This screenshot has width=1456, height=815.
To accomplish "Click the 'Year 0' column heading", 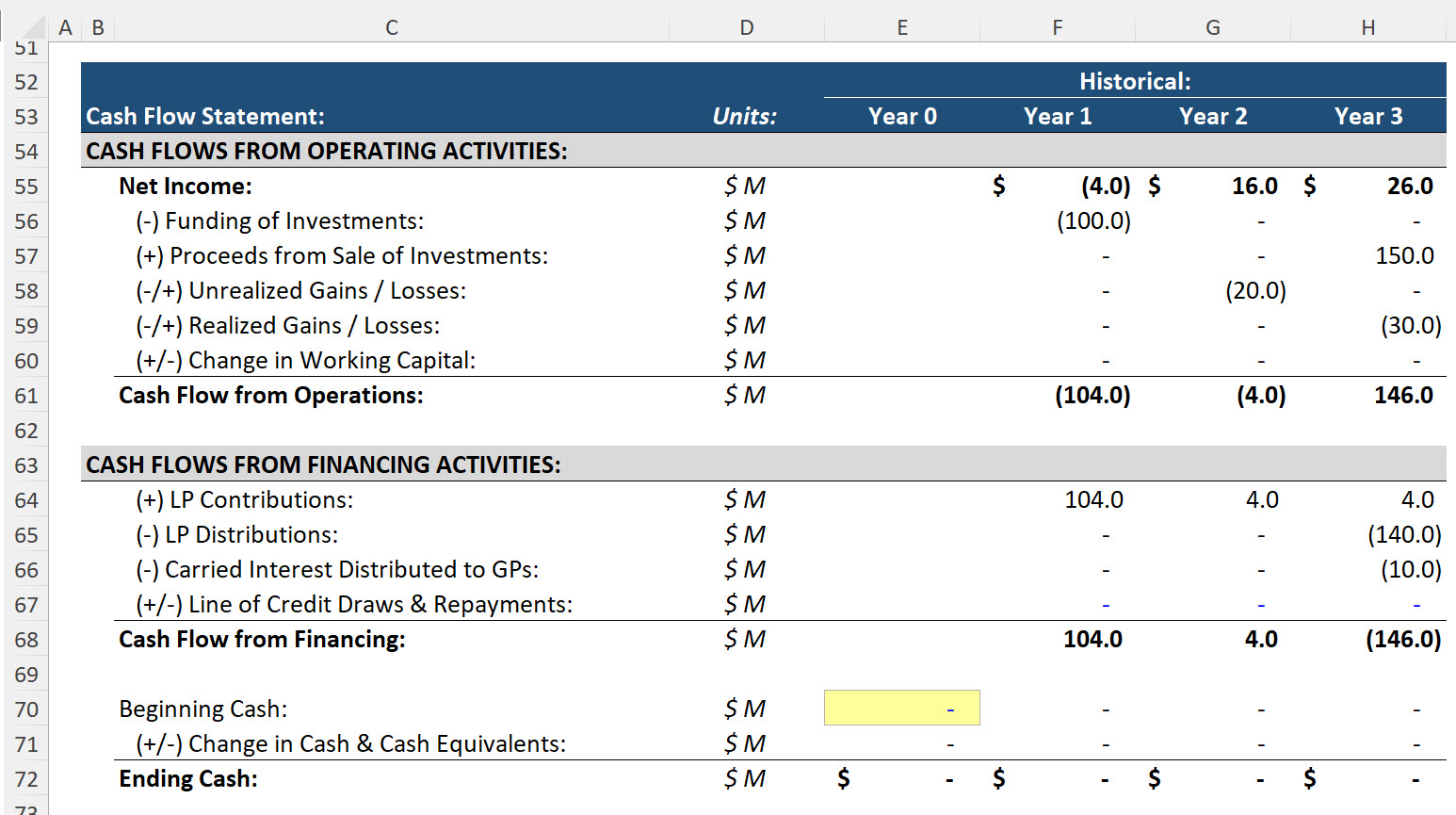I will [x=902, y=116].
